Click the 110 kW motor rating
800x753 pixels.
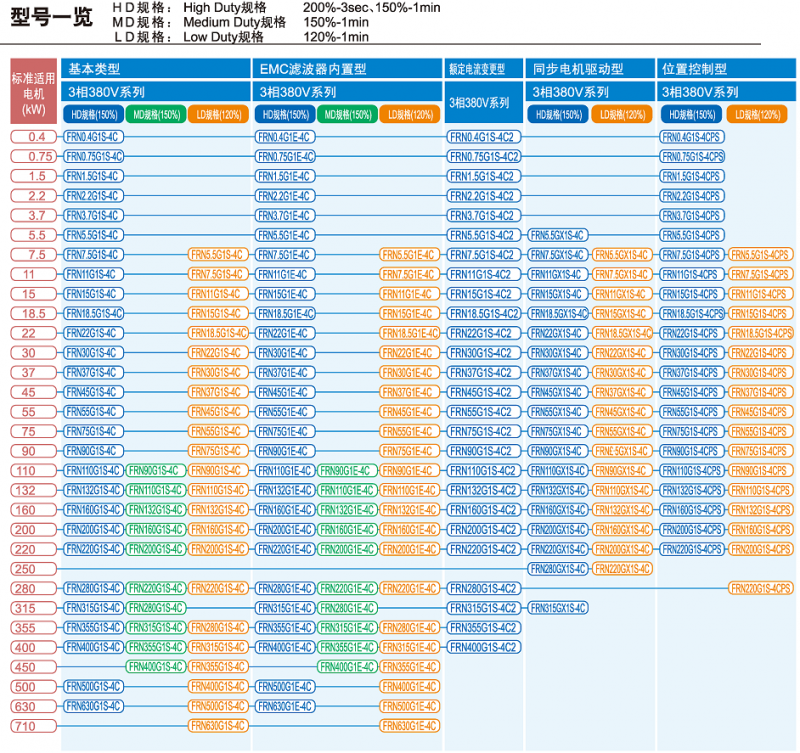point(34,471)
